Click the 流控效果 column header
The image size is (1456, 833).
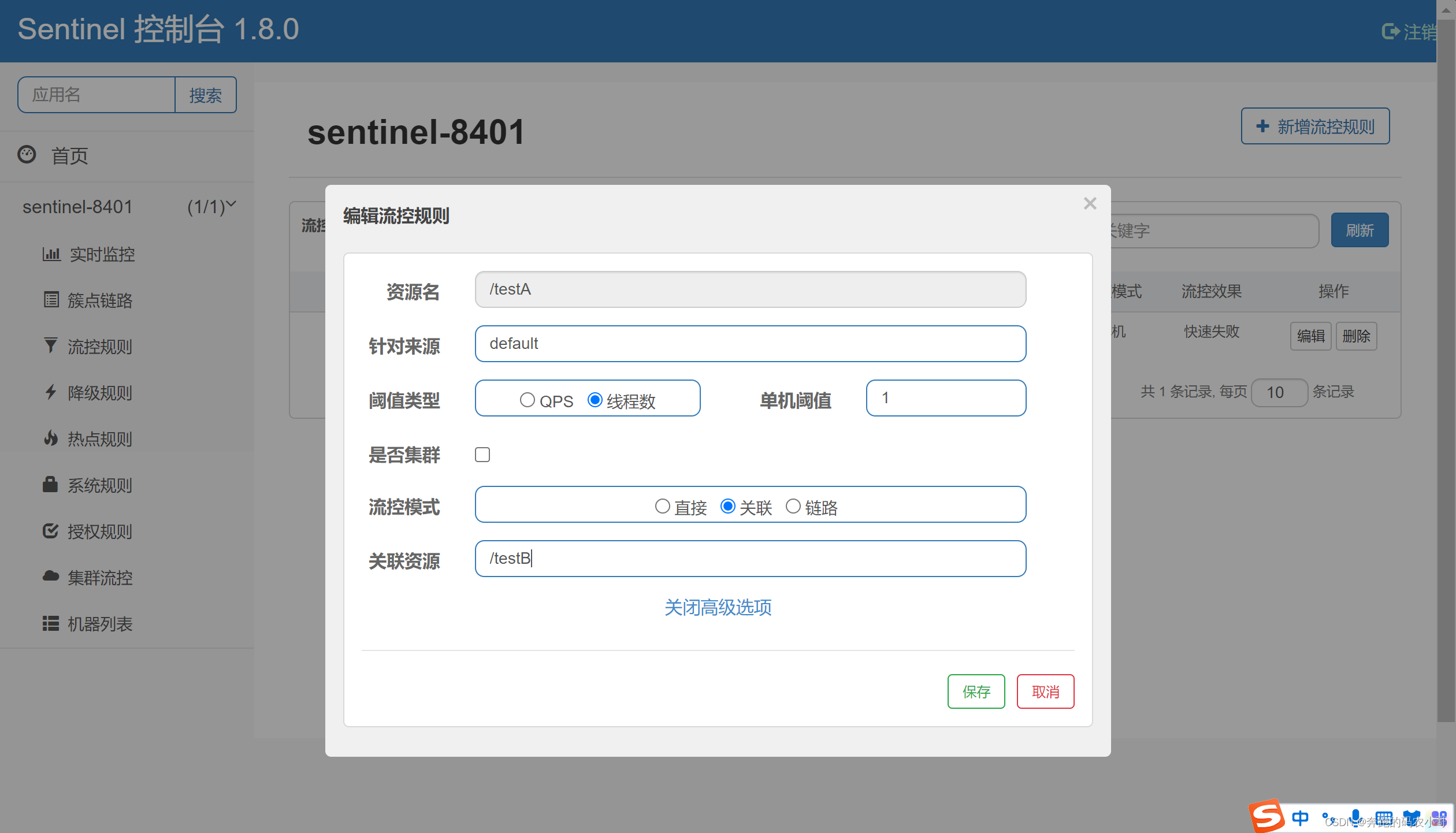(1212, 291)
